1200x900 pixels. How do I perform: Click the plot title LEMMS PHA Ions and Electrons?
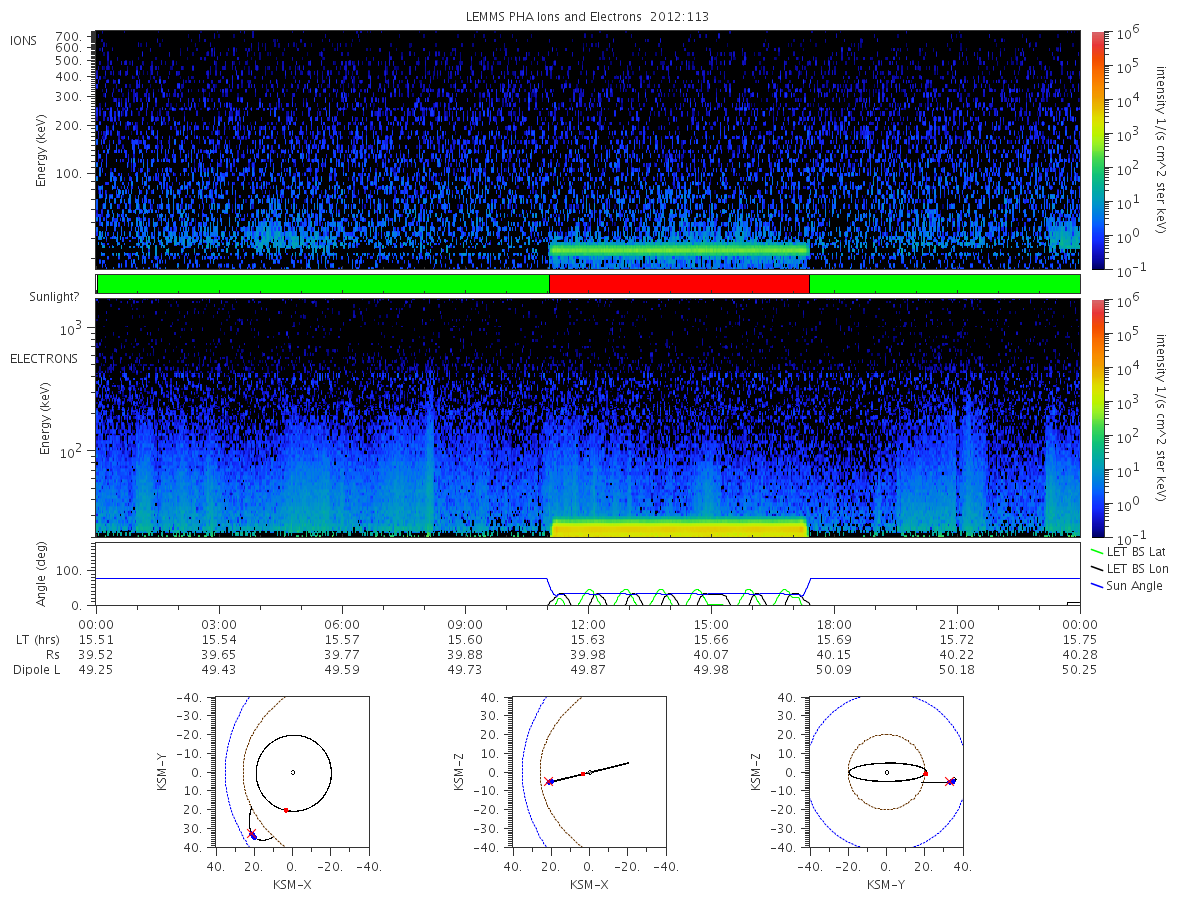pos(589,17)
